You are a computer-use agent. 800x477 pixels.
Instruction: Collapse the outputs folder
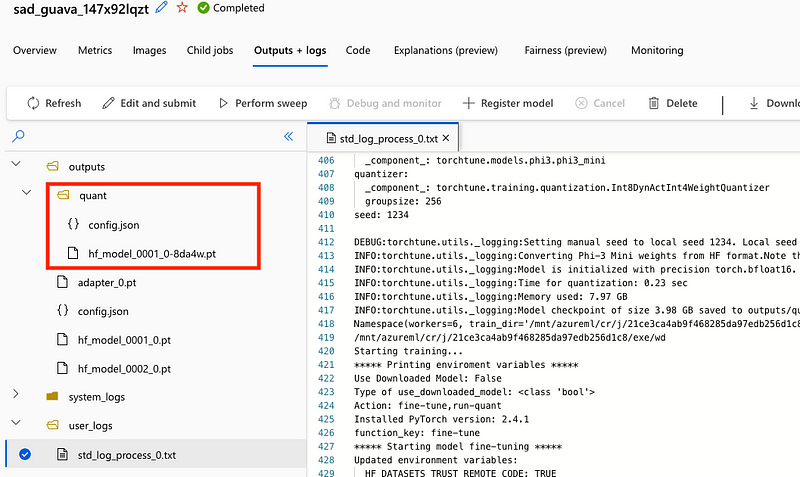[x=16, y=166]
